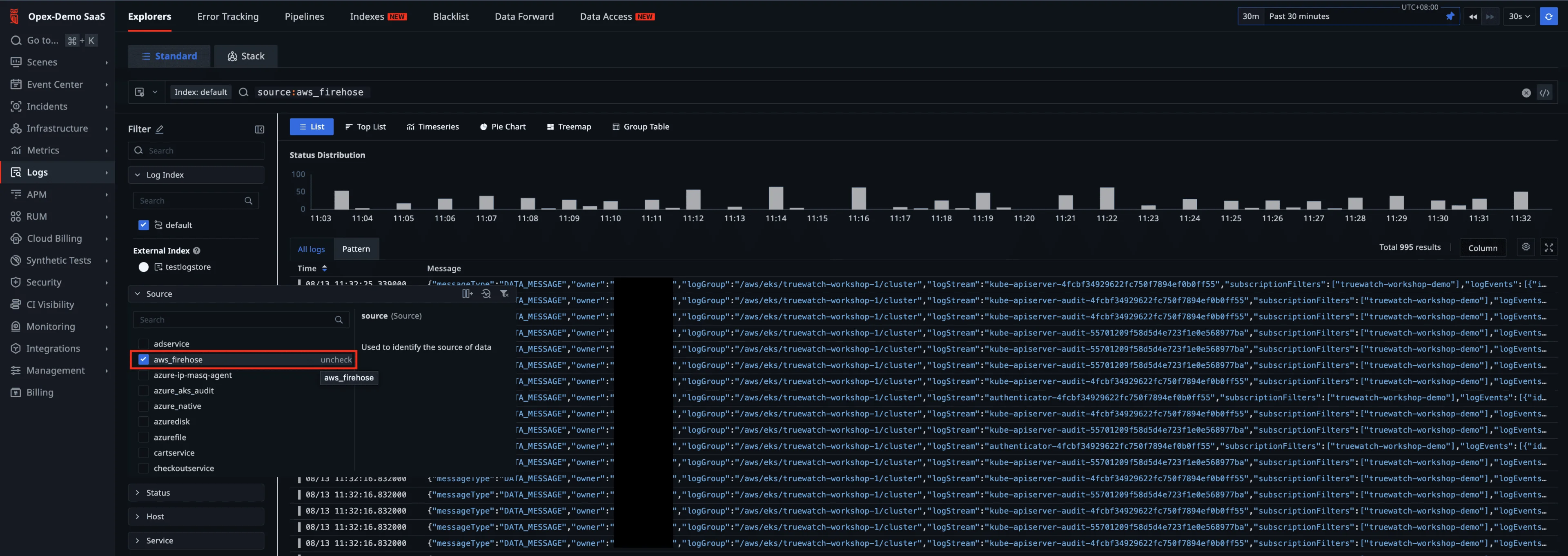Click the refresh icon in top right
The image size is (1568, 556).
pyautogui.click(x=1548, y=16)
